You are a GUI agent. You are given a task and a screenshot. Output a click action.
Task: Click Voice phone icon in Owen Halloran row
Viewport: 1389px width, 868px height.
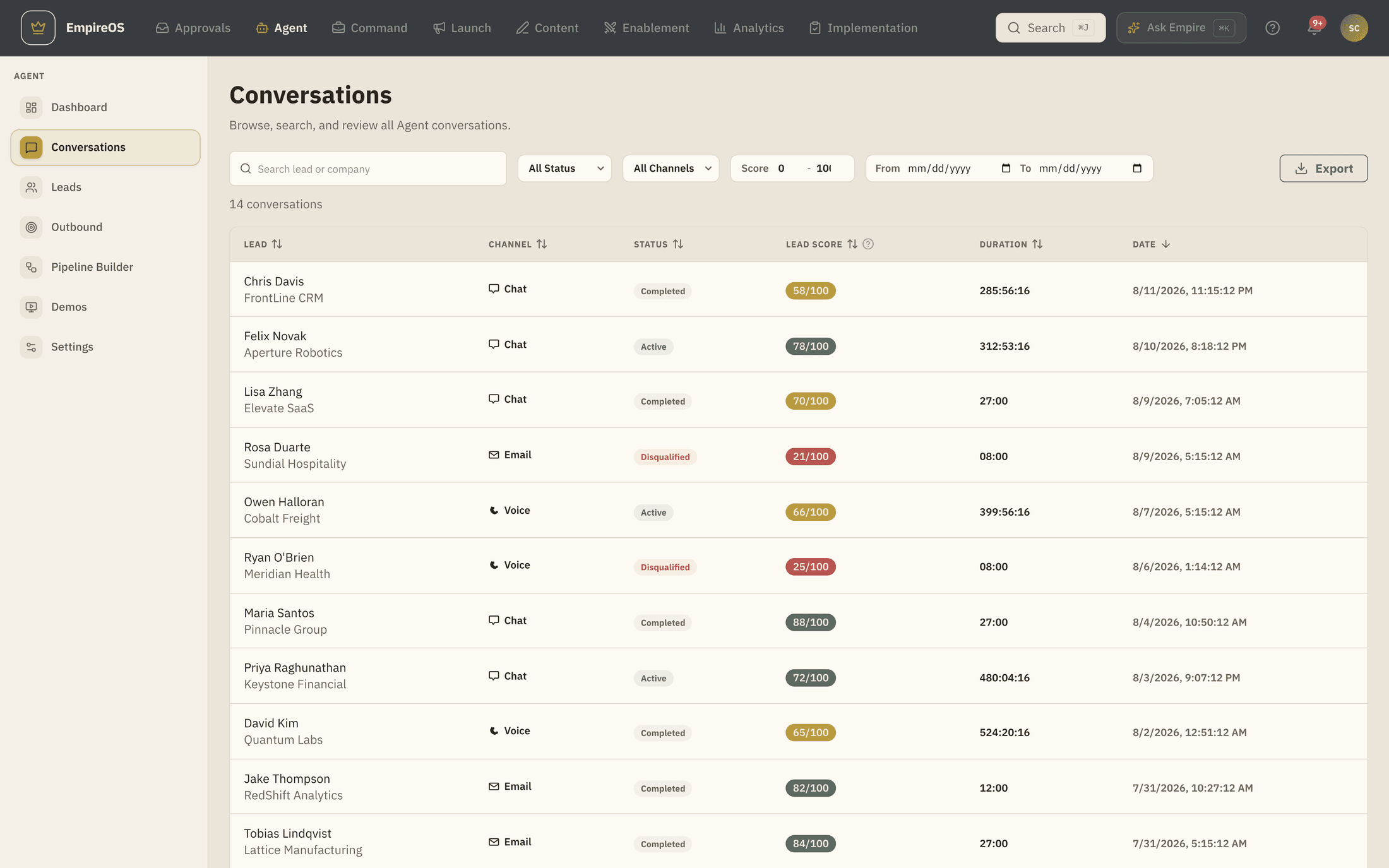tap(494, 511)
